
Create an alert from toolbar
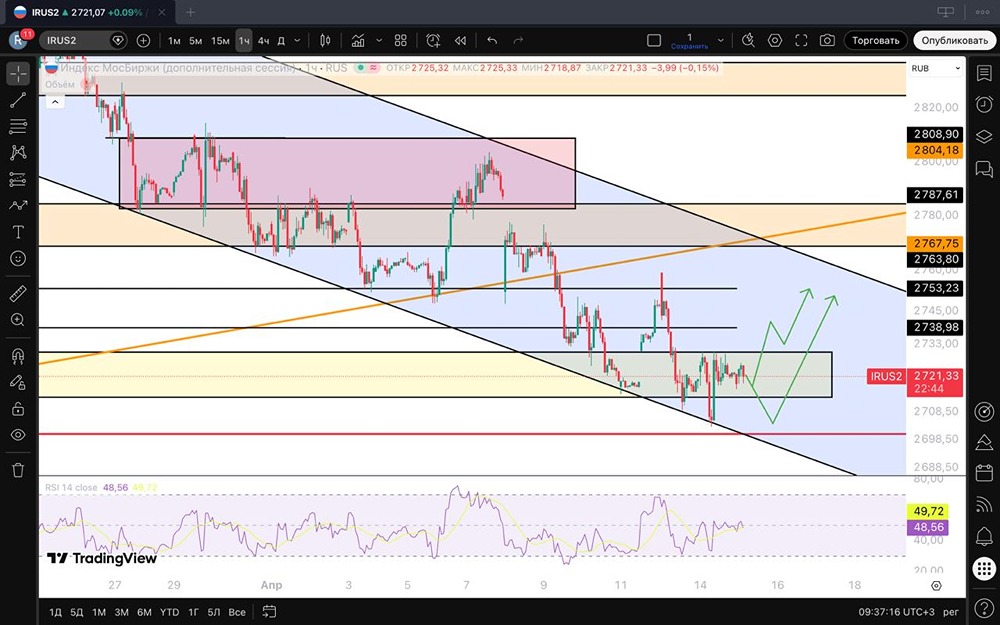(x=433, y=40)
